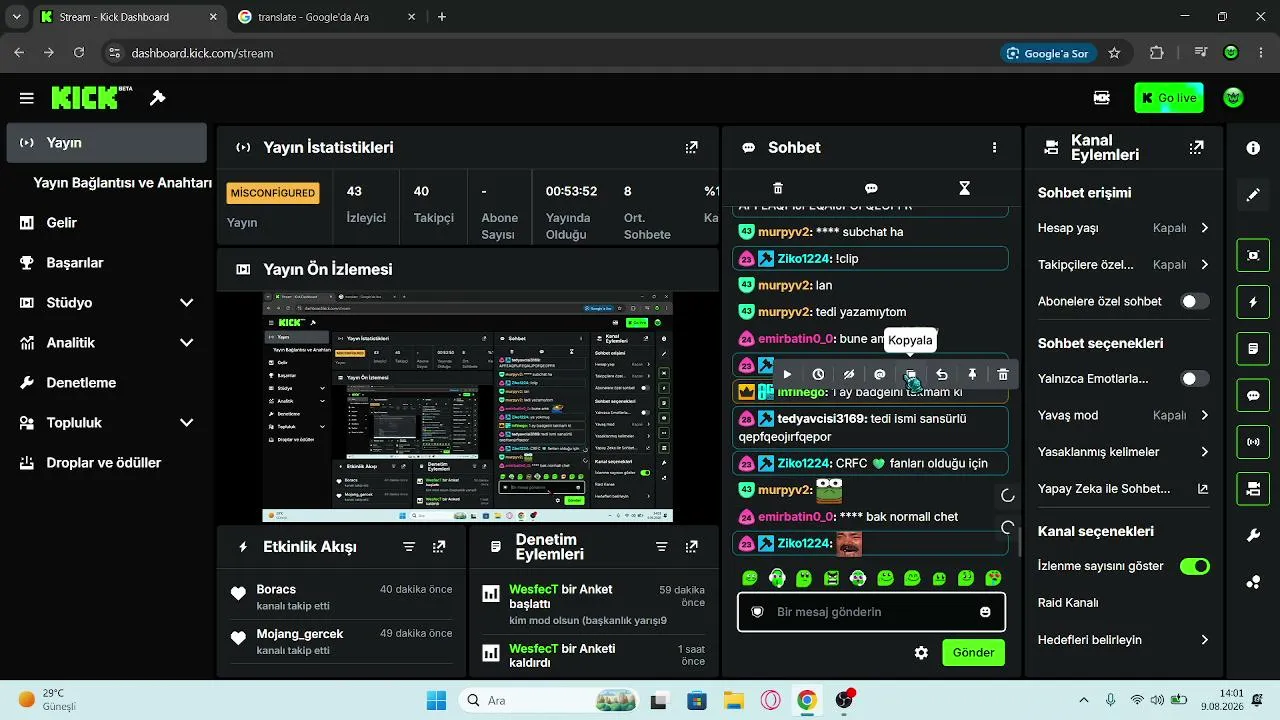Pin the message using the pin icon
Screen dimensions: 1280x720
point(972,374)
